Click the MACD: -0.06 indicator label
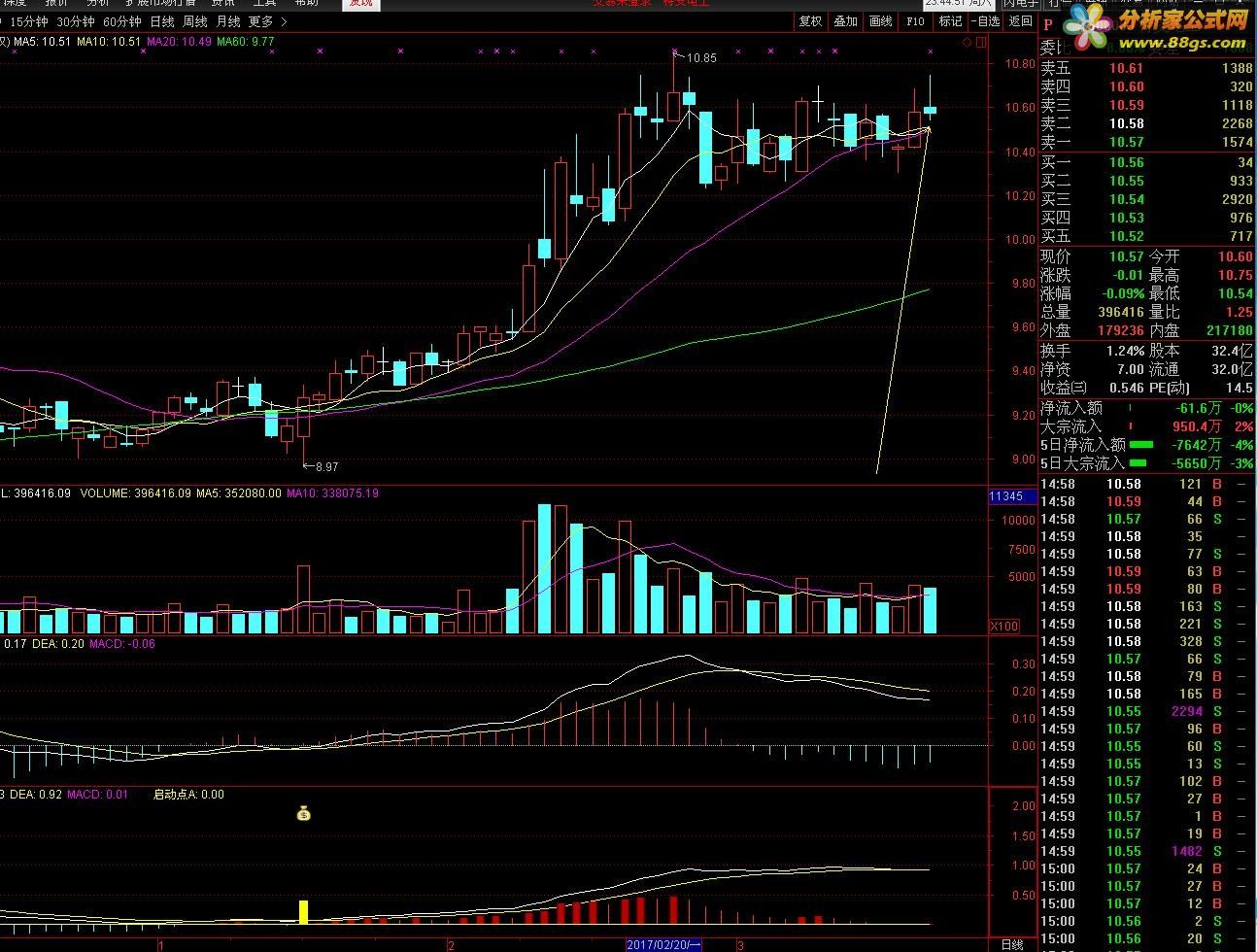Screen dimensions: 1257x952 point(121,644)
